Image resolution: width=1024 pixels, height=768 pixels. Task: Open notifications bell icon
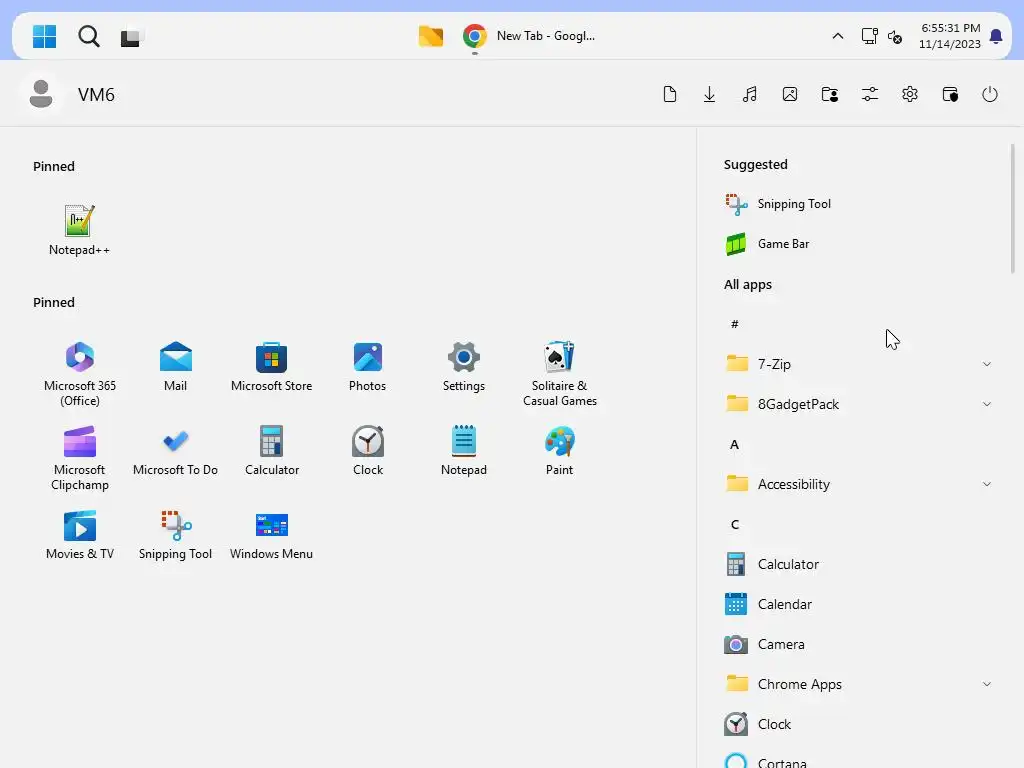click(996, 37)
